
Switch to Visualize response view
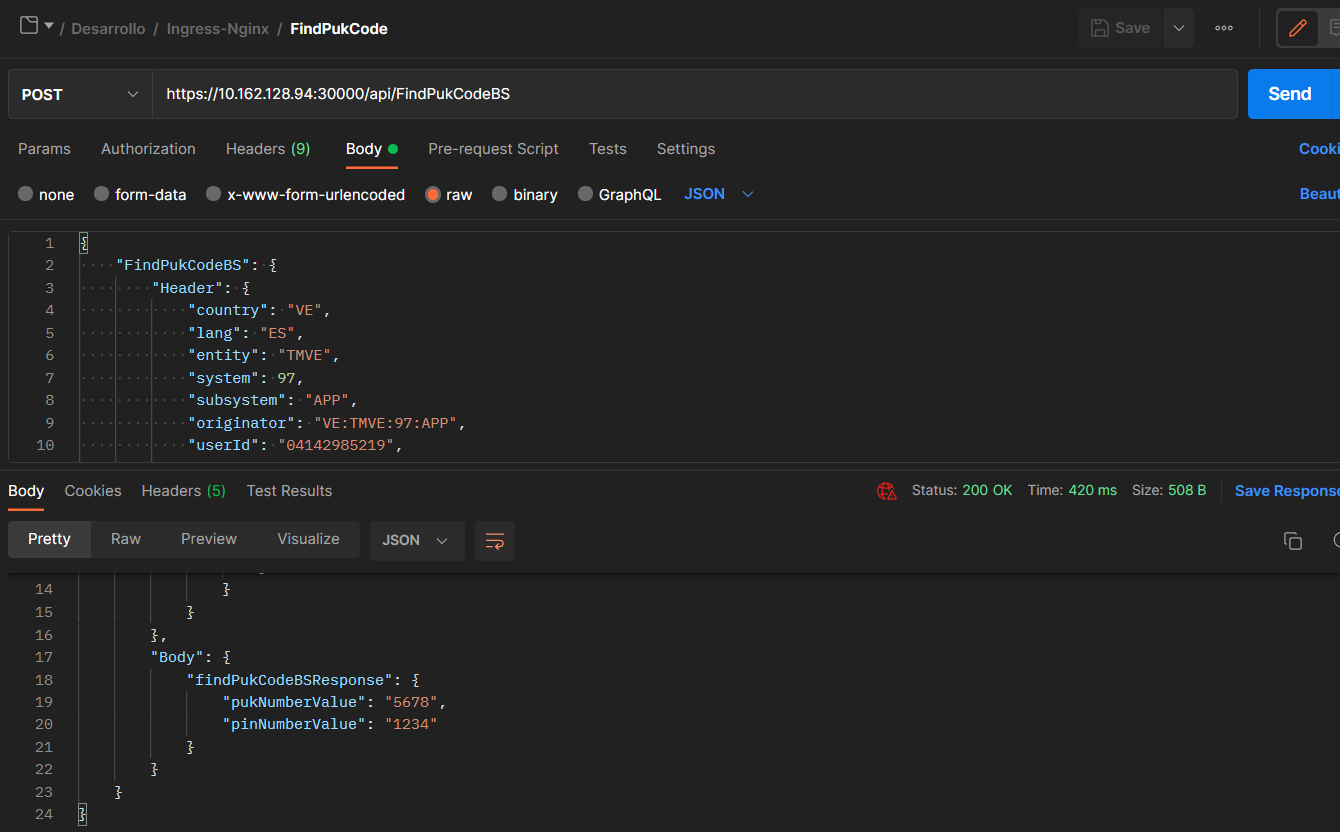[x=308, y=539]
